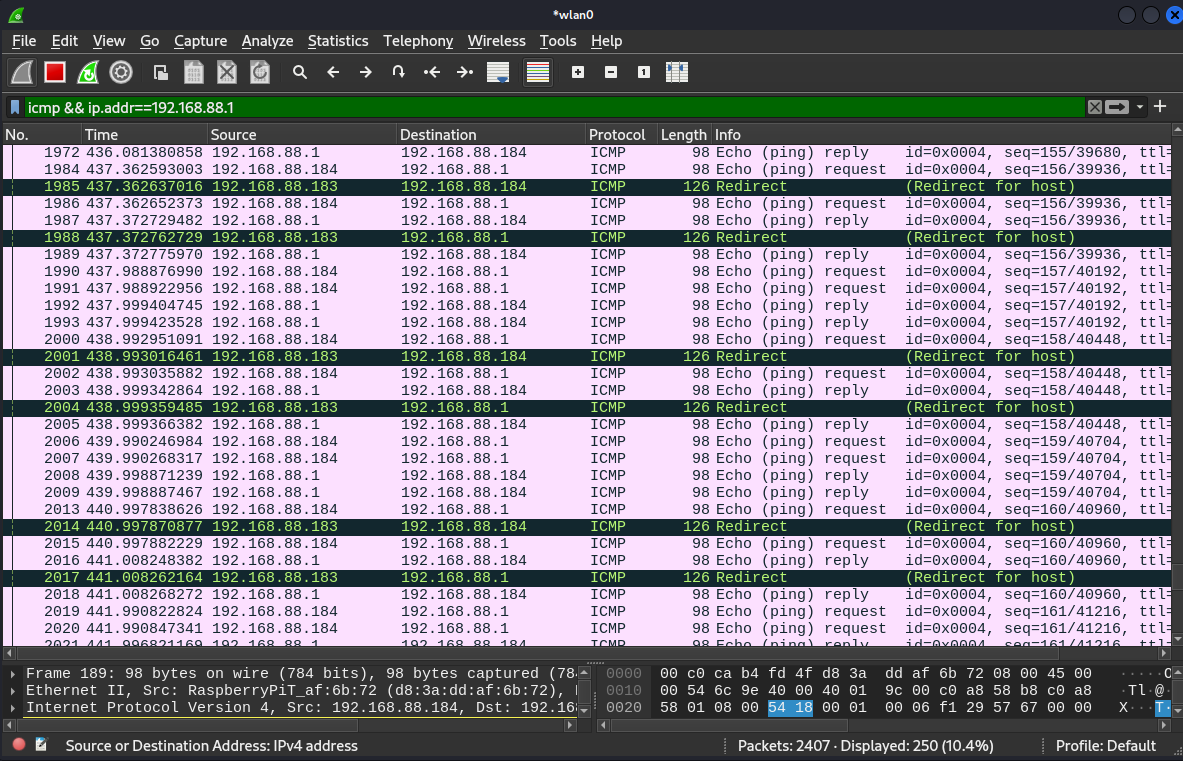The height and width of the screenshot is (761, 1183).
Task: Click the packet list horizontal scrollbar
Action: point(585,653)
